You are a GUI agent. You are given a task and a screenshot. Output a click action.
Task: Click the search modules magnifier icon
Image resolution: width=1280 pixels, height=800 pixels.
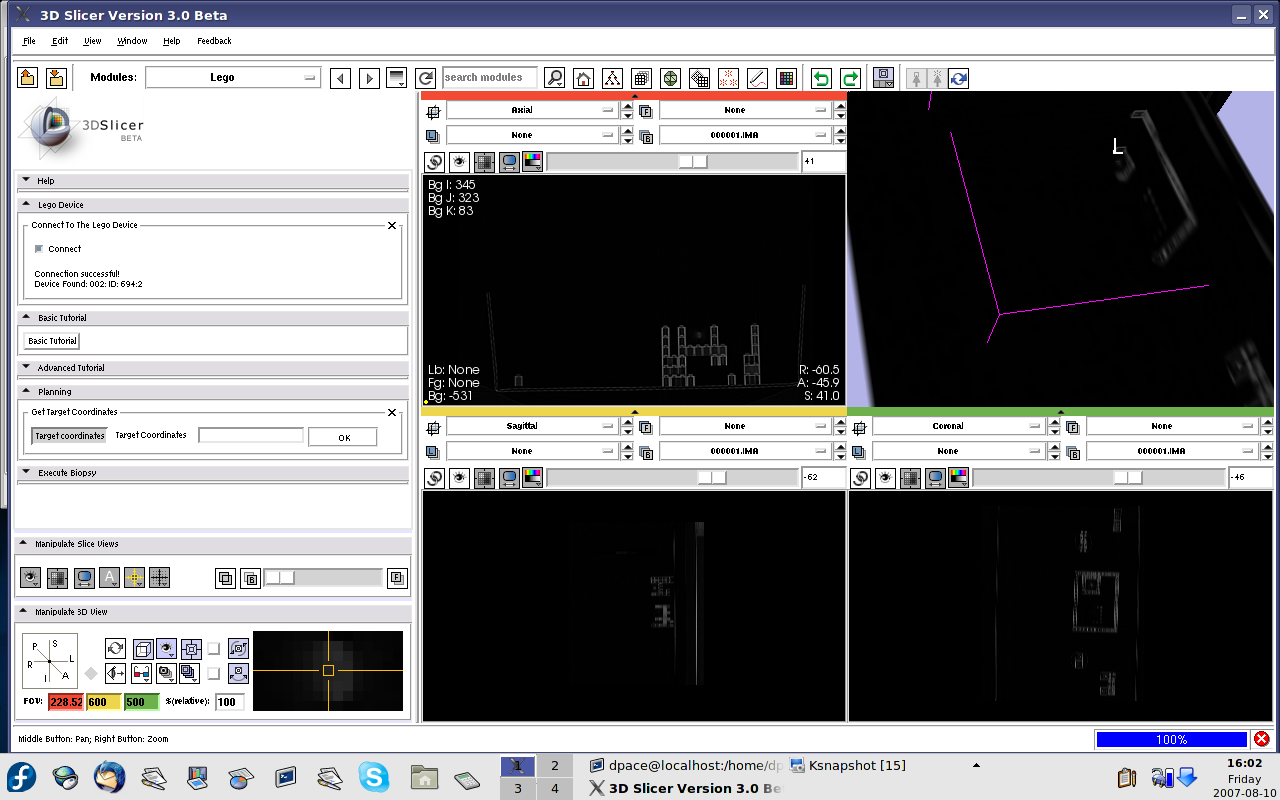click(x=554, y=78)
